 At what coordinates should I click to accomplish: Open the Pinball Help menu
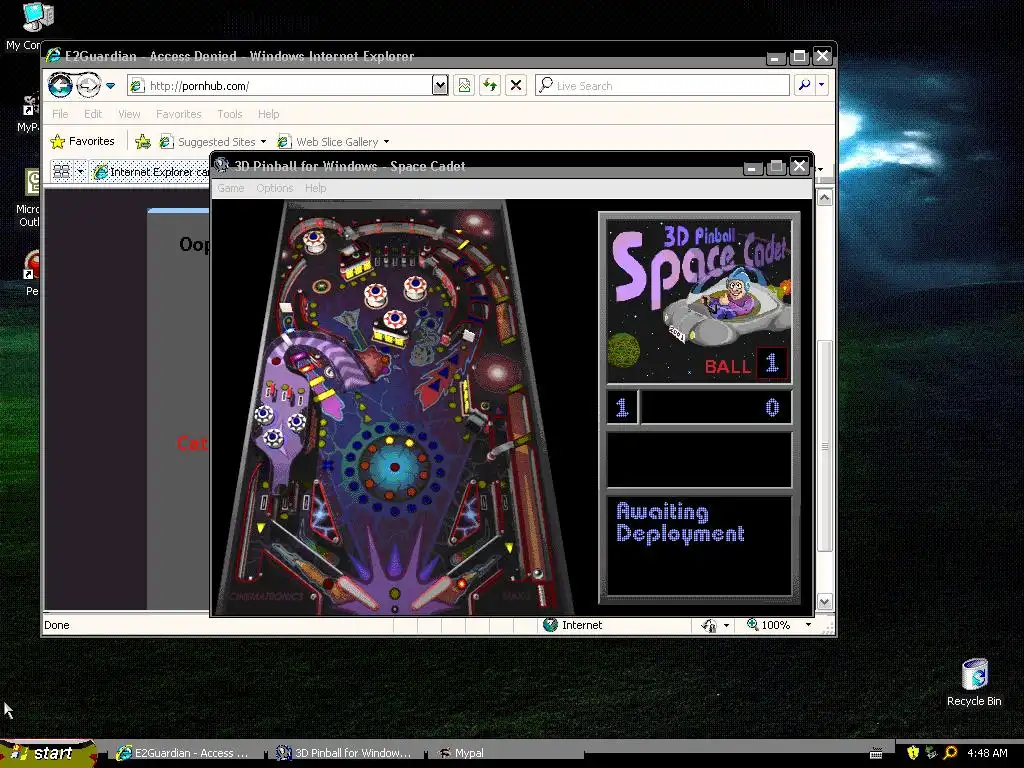click(x=315, y=188)
